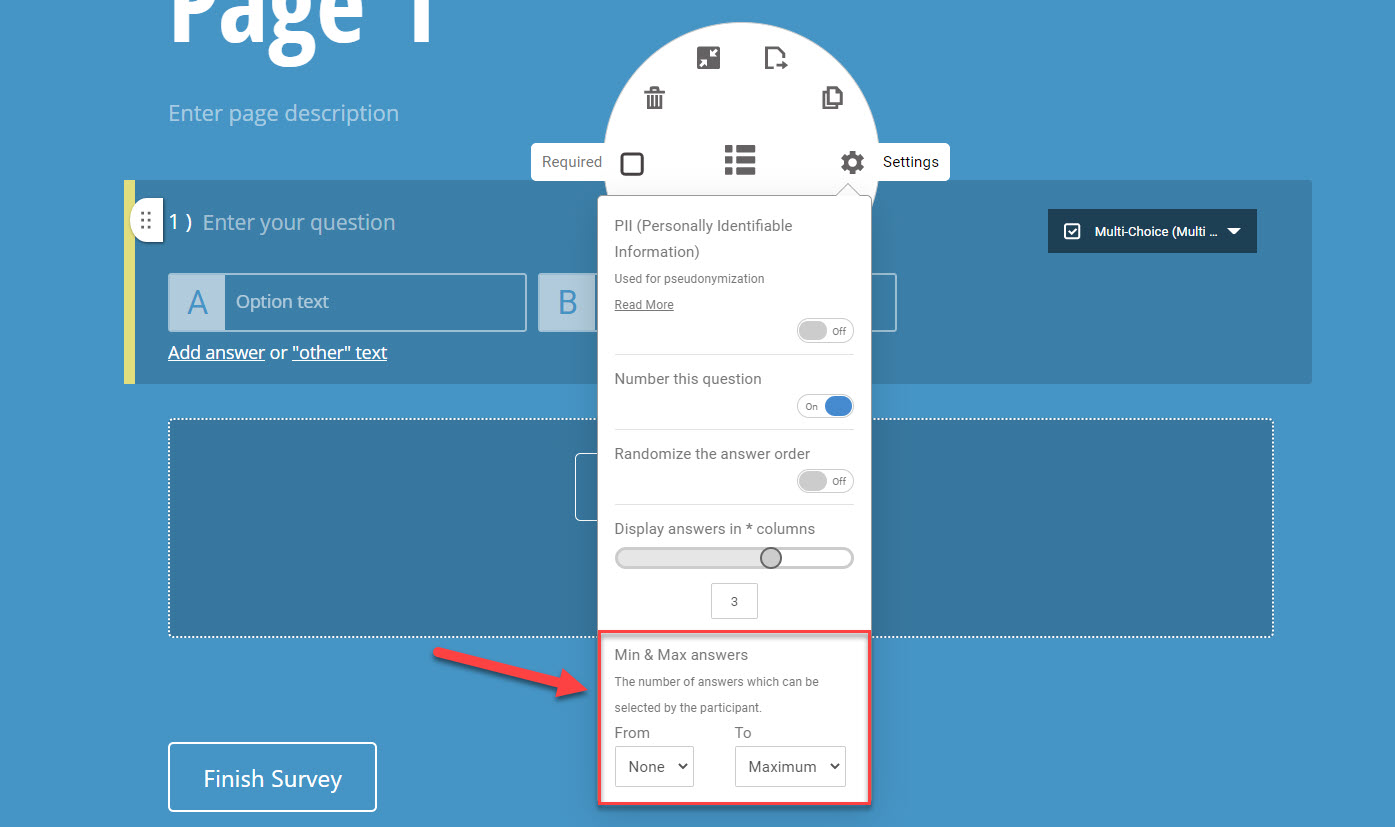
Task: Click the checkmark icon in the type selector
Action: point(1072,230)
